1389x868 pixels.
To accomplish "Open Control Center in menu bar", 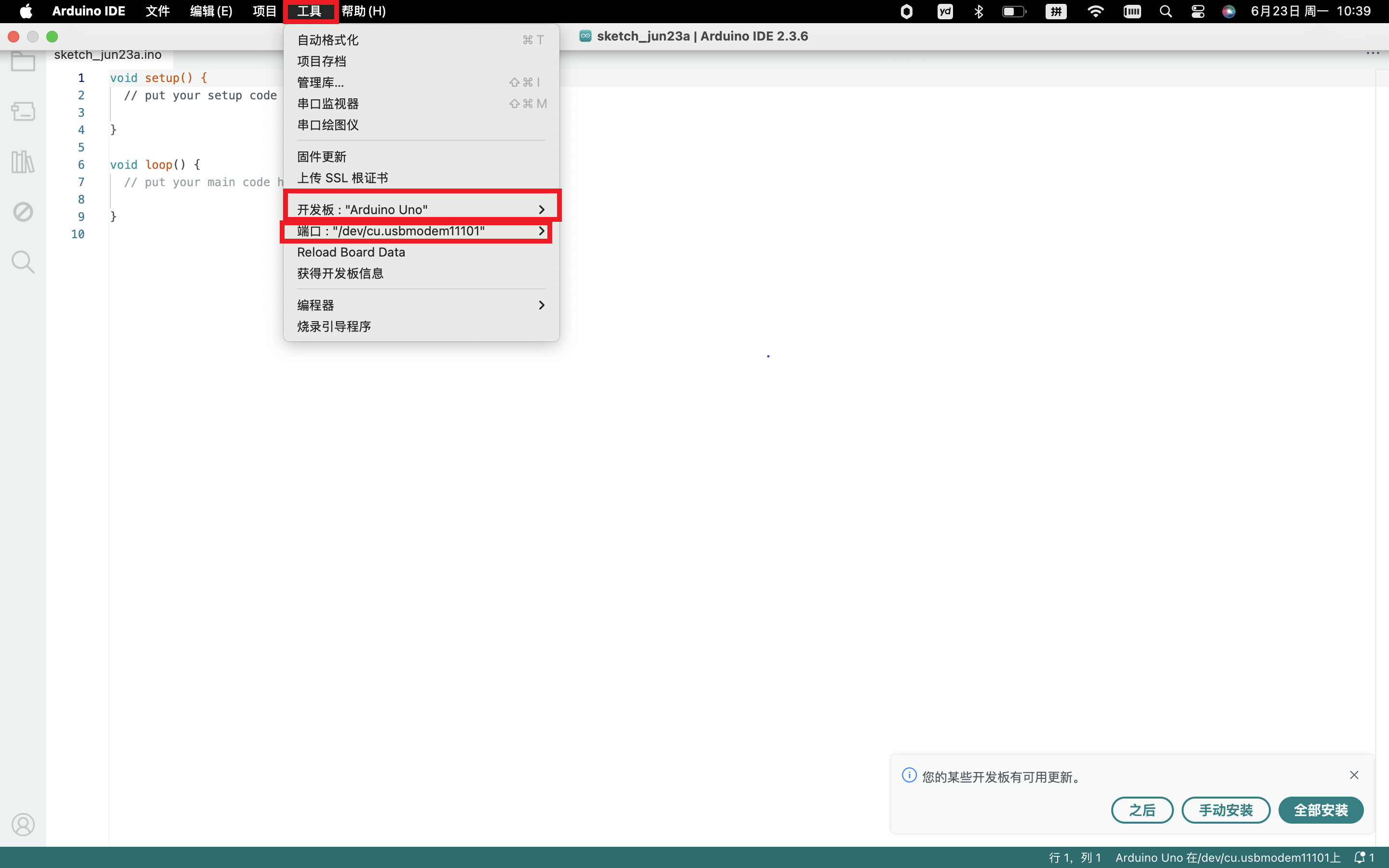I will click(x=1198, y=11).
